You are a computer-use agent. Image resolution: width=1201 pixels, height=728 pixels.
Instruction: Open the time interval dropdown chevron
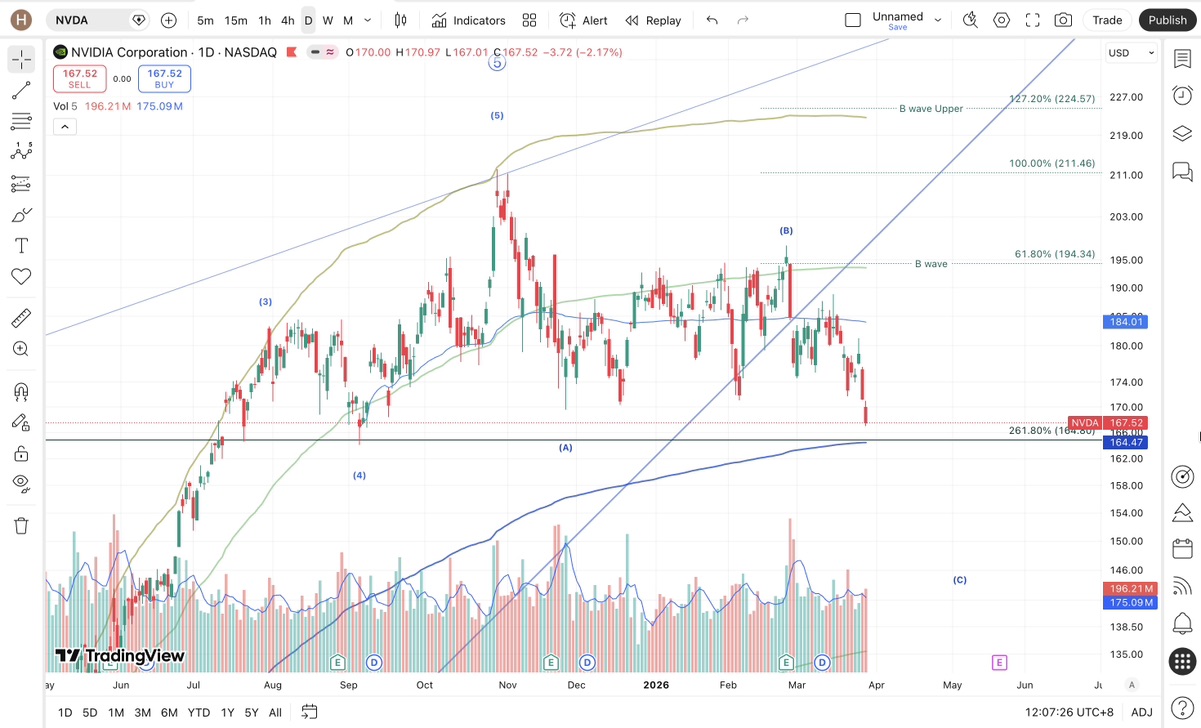point(368,20)
